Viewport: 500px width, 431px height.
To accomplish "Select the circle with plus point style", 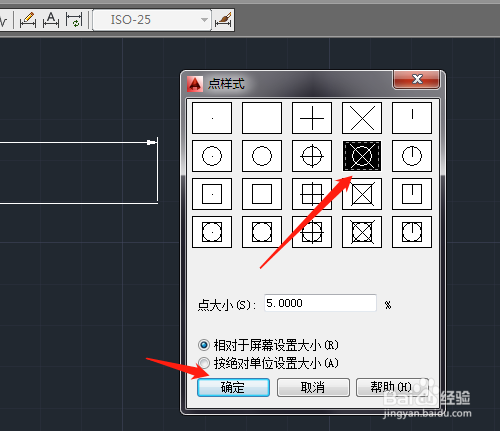I will click(x=312, y=156).
